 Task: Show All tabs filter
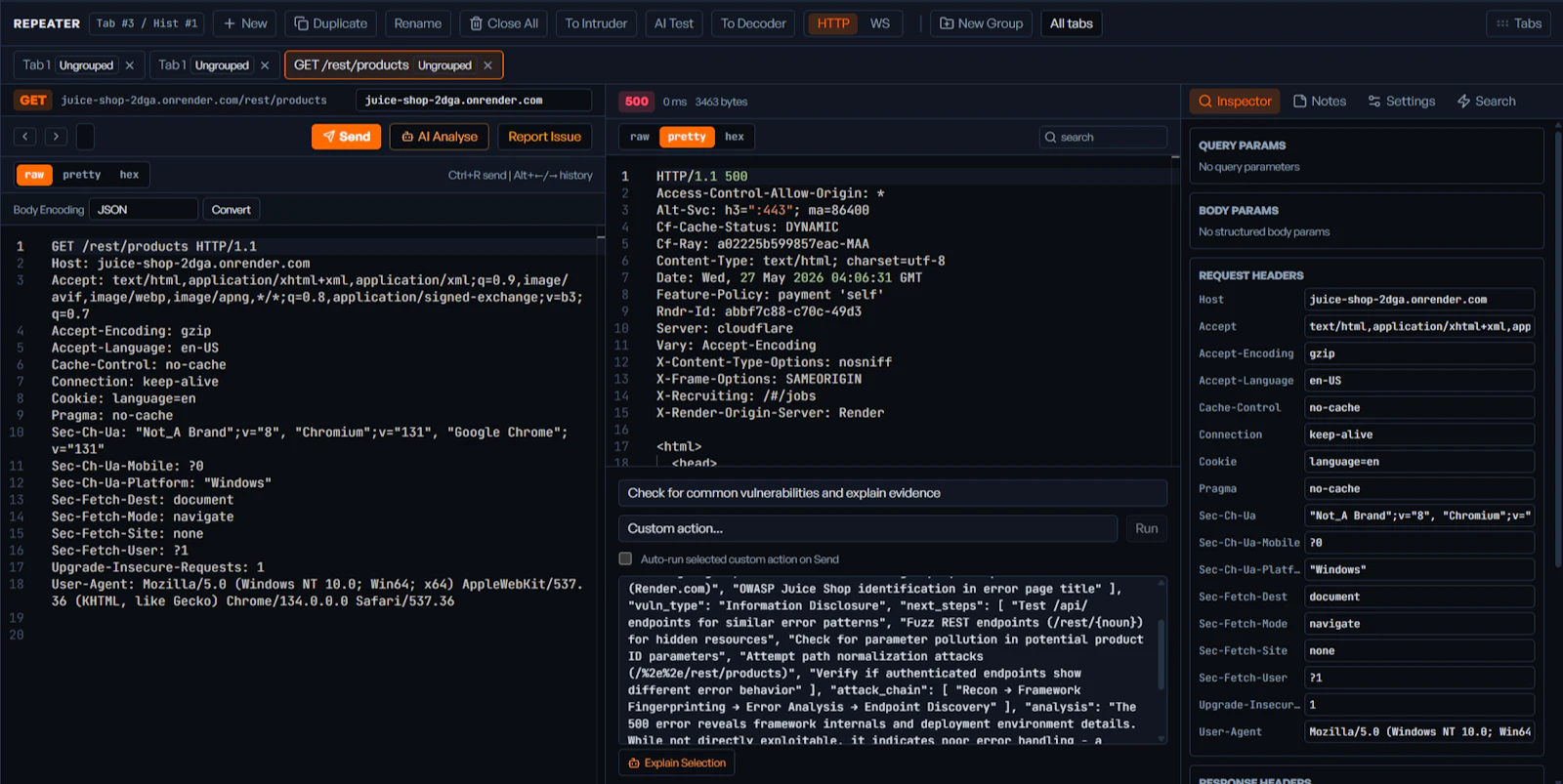1071,23
